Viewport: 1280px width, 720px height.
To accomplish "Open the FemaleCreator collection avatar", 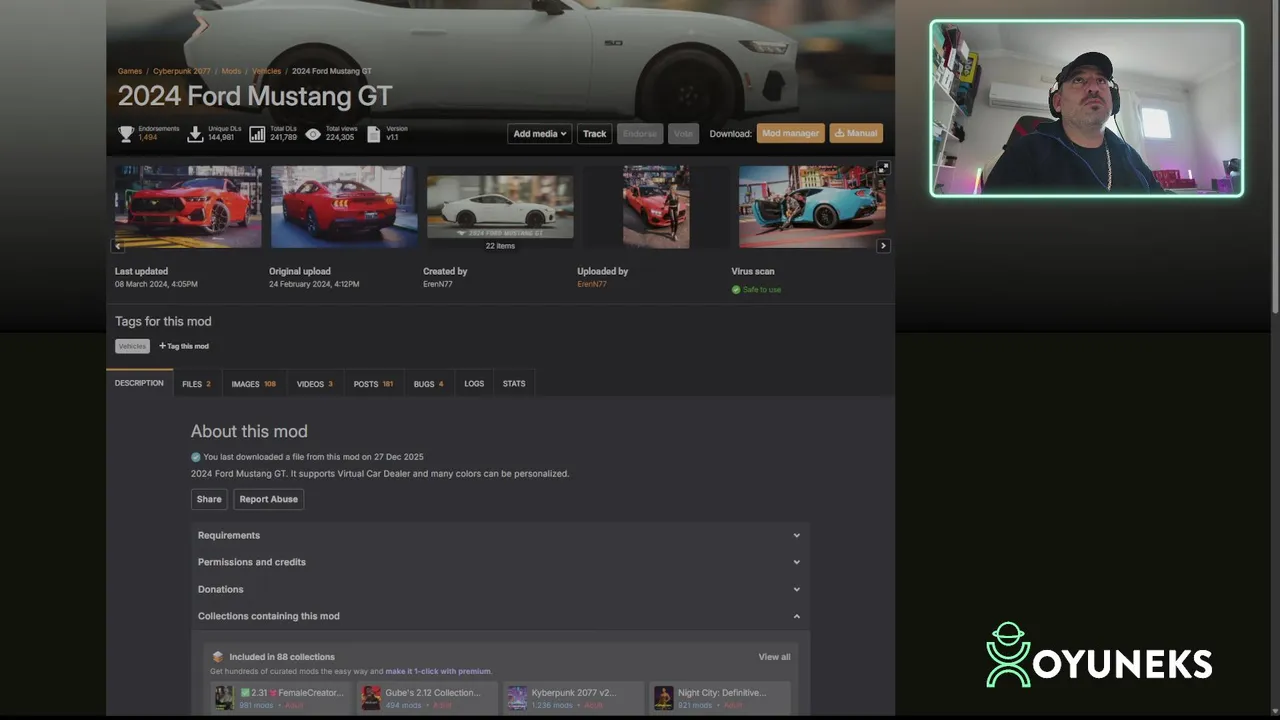I will point(224,697).
